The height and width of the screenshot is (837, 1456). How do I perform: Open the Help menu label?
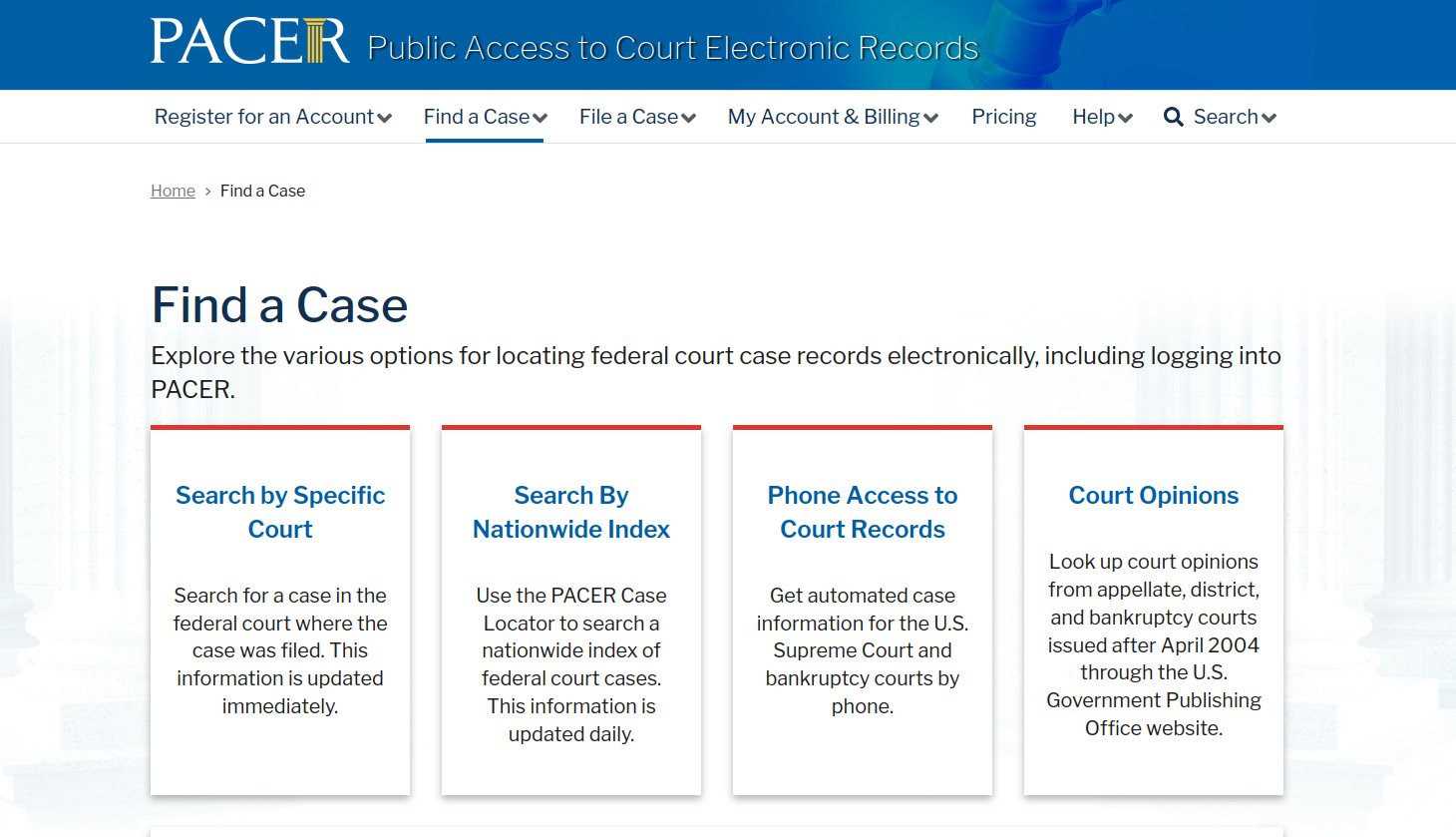pyautogui.click(x=1094, y=117)
